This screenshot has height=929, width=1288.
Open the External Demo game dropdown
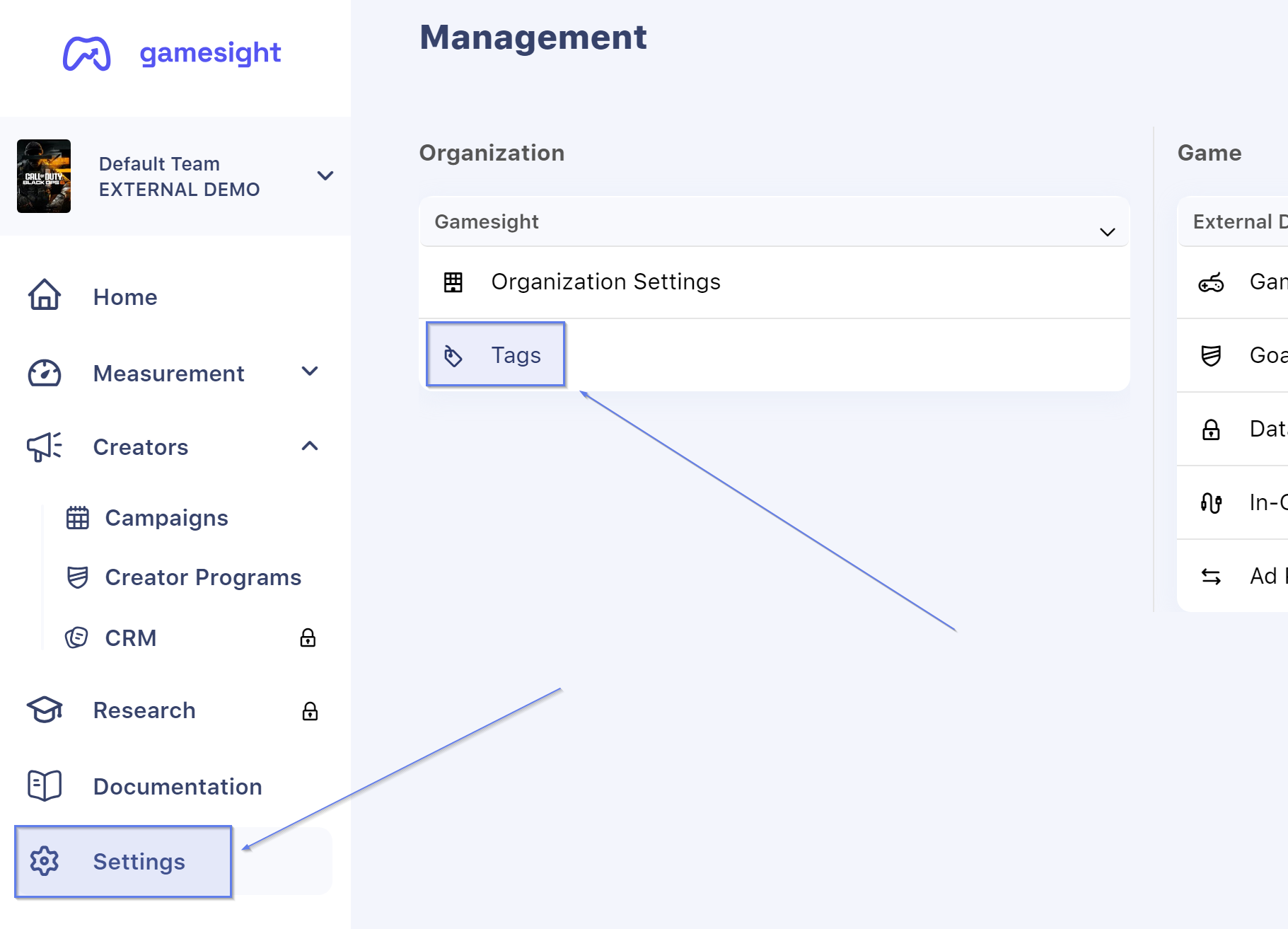pos(1233,222)
